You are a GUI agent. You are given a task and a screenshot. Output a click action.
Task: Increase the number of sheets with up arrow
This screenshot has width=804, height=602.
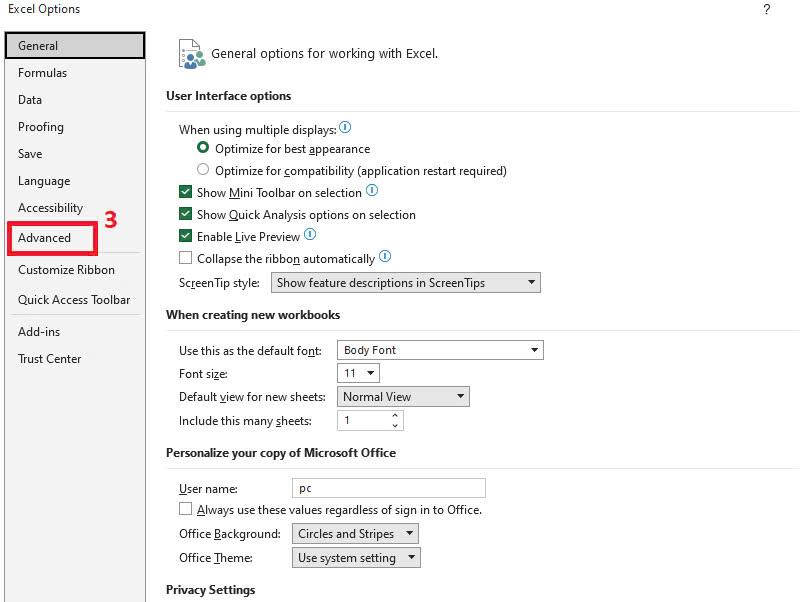pyautogui.click(x=395, y=416)
